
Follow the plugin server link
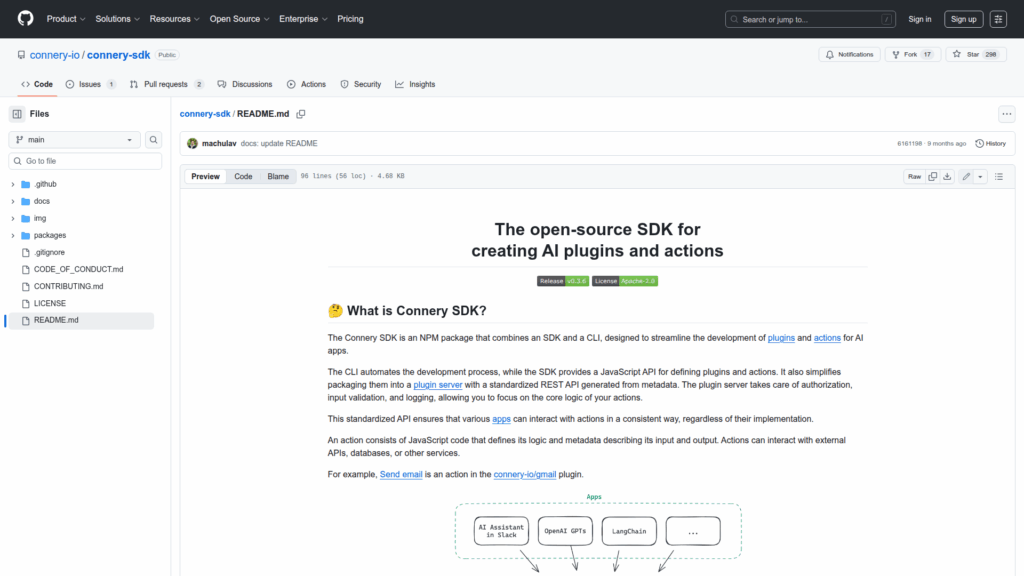point(438,385)
